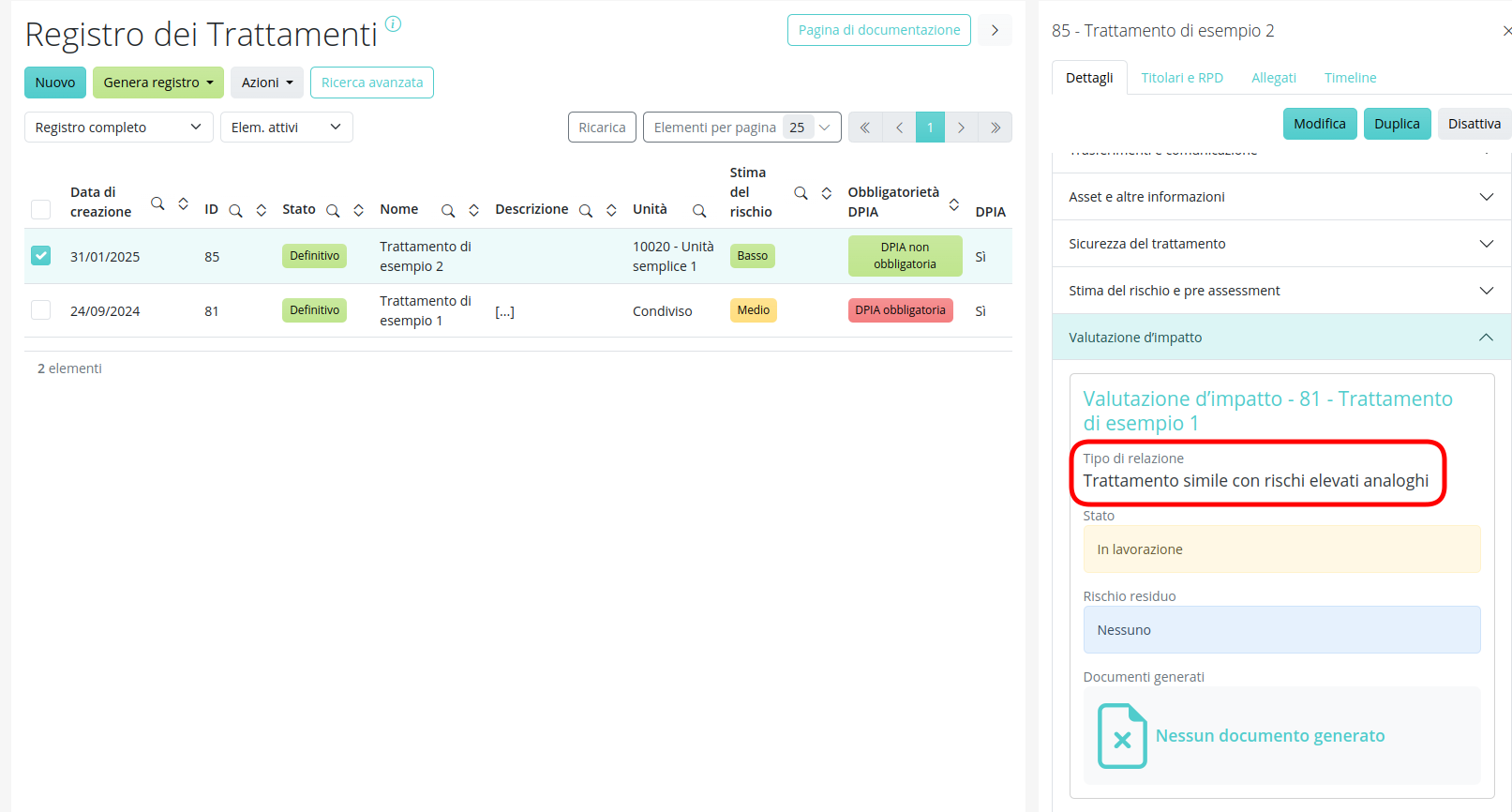This screenshot has height=812, width=1512.
Task: Click the date 24/09/2024 cell
Action: [x=105, y=311]
